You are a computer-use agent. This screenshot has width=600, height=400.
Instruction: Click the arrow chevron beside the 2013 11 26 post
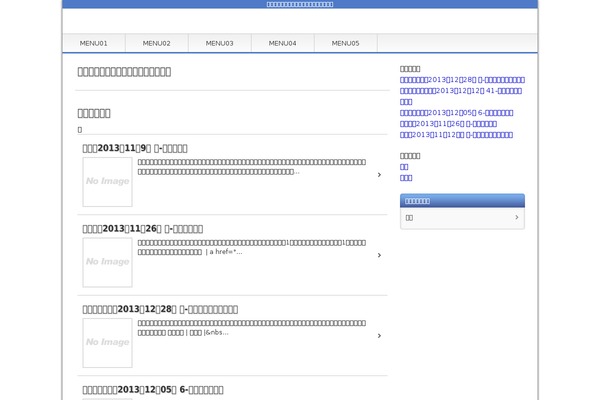tap(379, 255)
